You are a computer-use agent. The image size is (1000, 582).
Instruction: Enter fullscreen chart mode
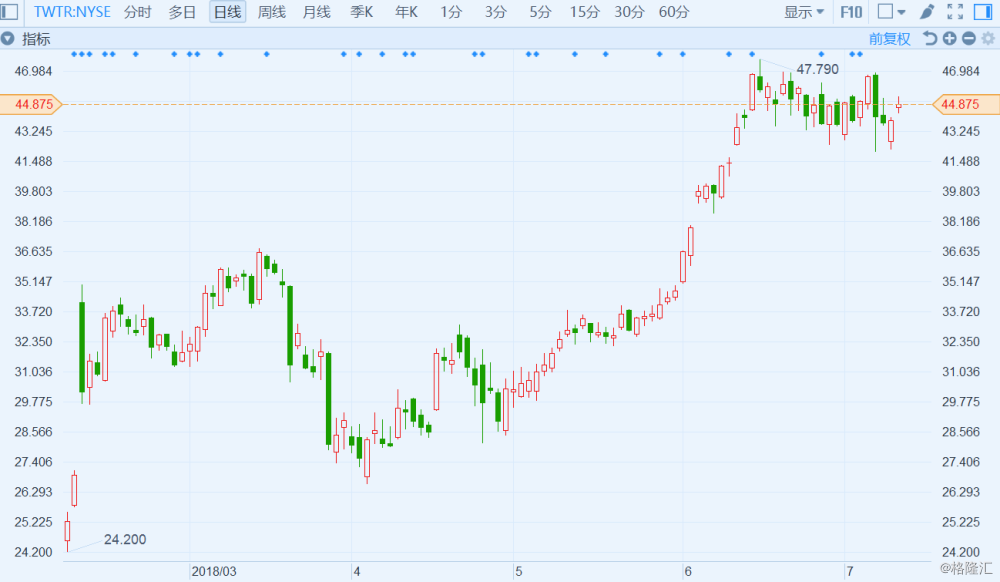pyautogui.click(x=955, y=11)
